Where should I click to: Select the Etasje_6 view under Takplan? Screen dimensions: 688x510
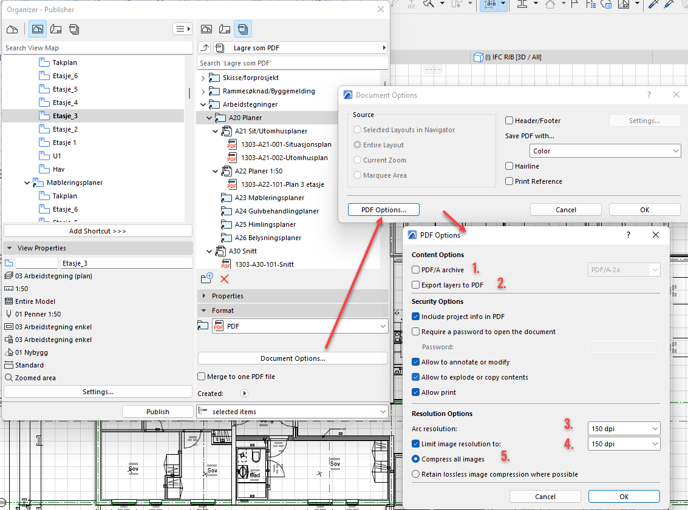(x=65, y=76)
